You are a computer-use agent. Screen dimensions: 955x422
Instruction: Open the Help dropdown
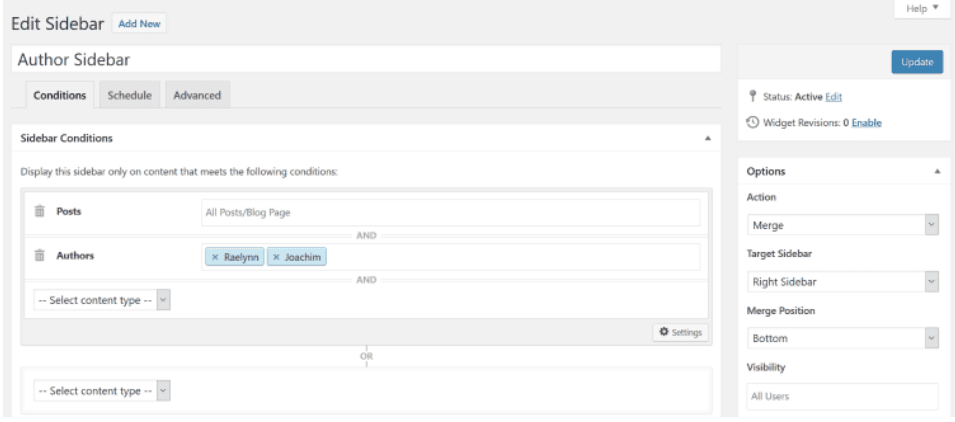tap(922, 9)
